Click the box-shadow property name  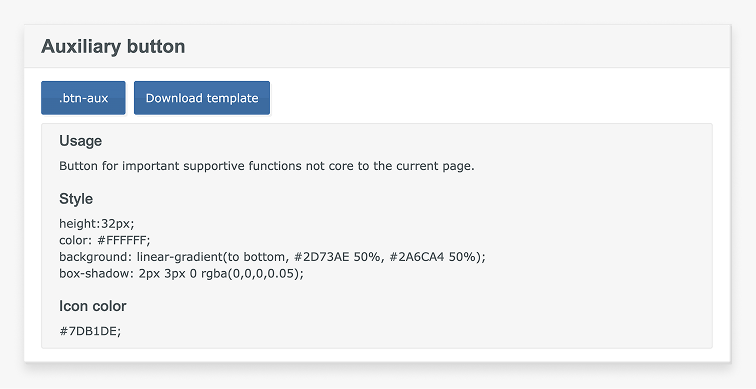point(97,273)
